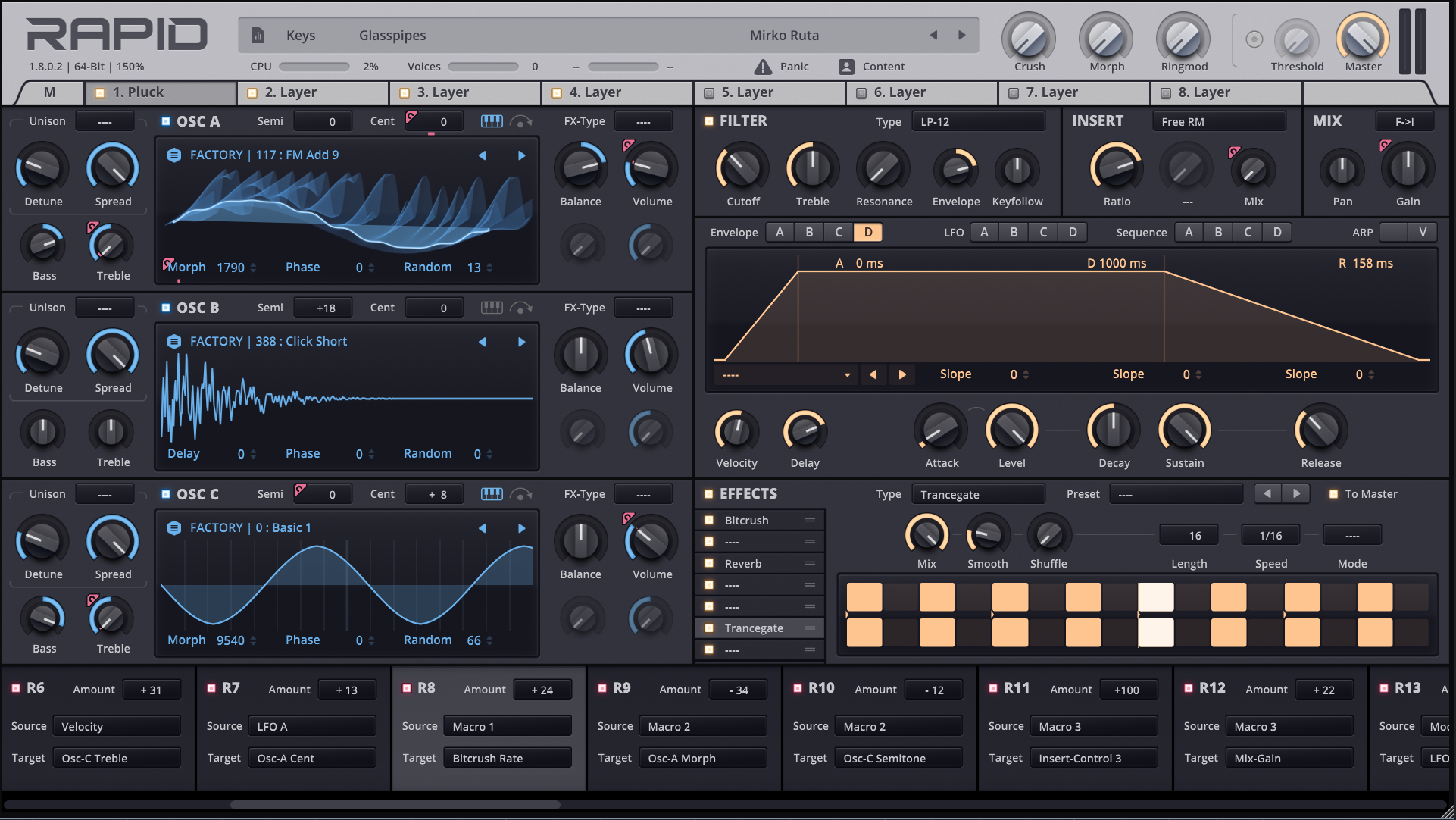
Task: Load the next preset with the right arrow
Action: coord(962,35)
